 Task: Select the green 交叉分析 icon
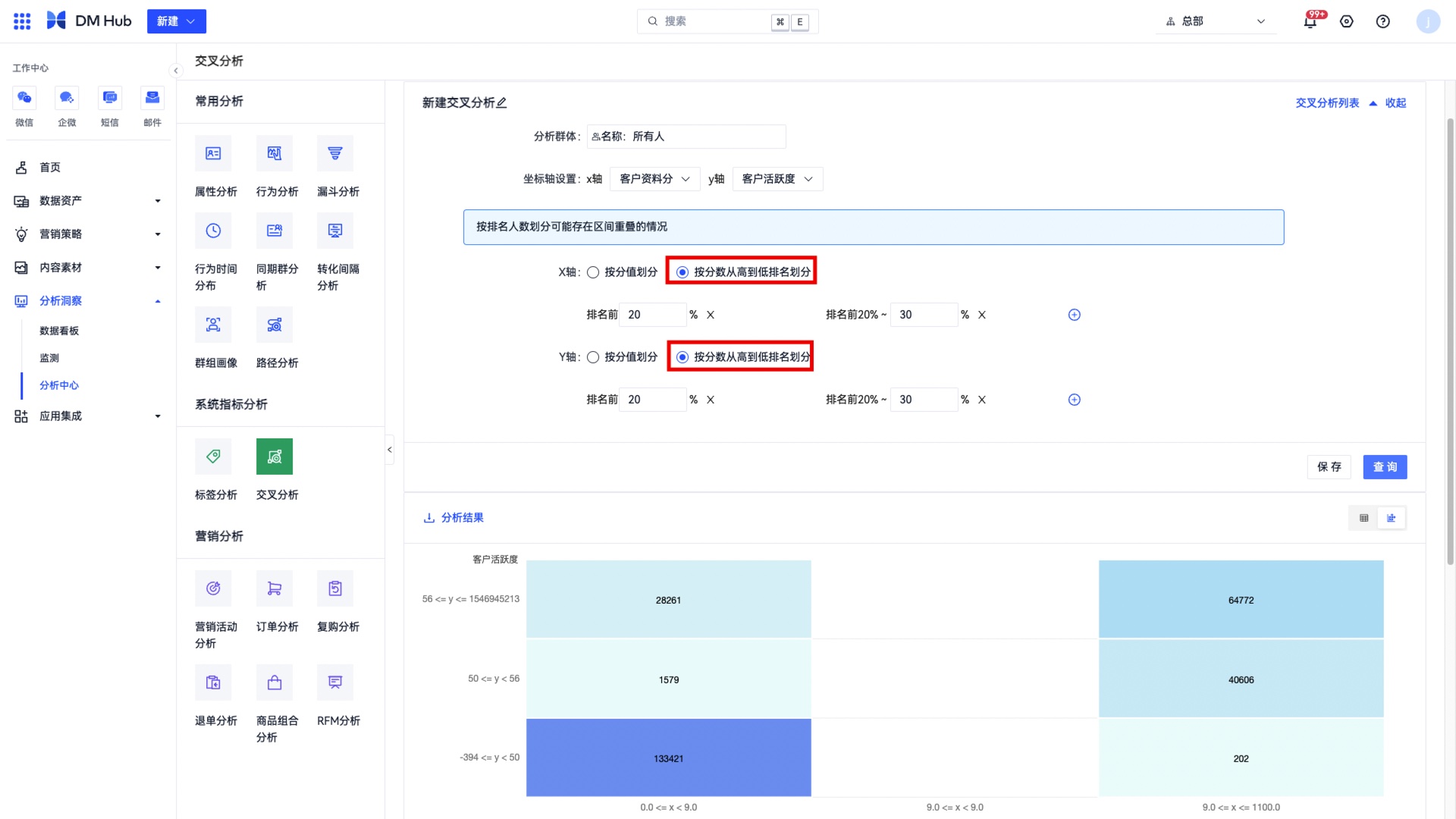point(275,457)
